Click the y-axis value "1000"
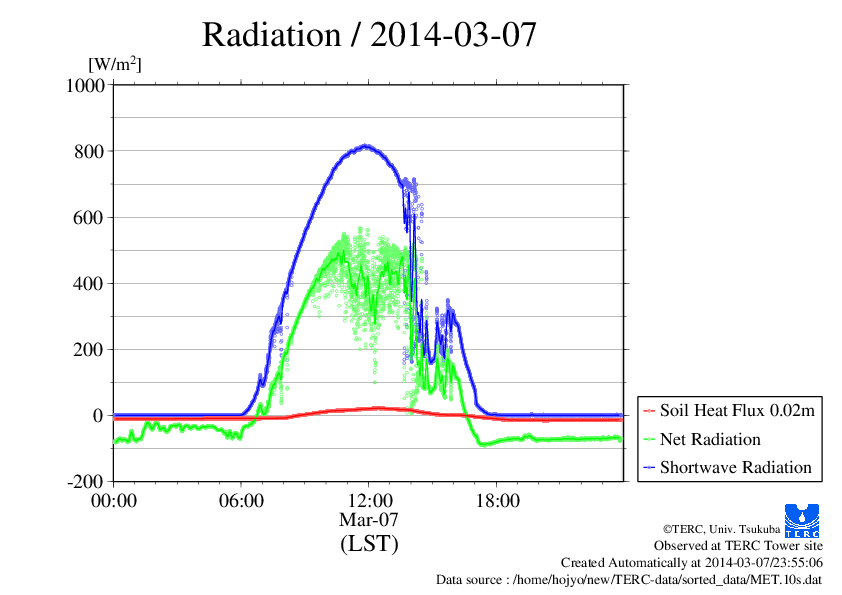Viewport: 842px width, 595px height. pyautogui.click(x=85, y=85)
